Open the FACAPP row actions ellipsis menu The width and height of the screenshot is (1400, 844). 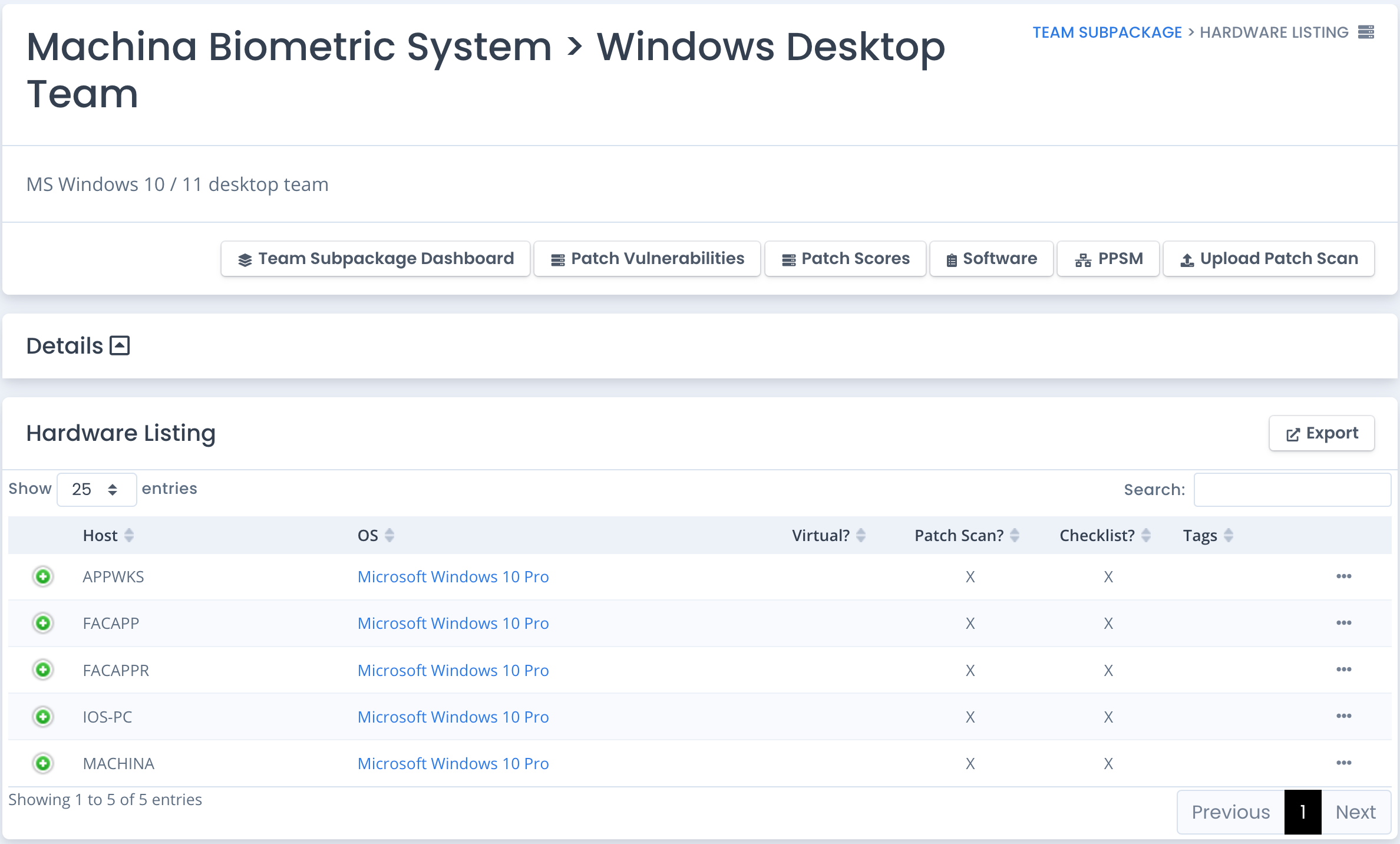tap(1344, 623)
